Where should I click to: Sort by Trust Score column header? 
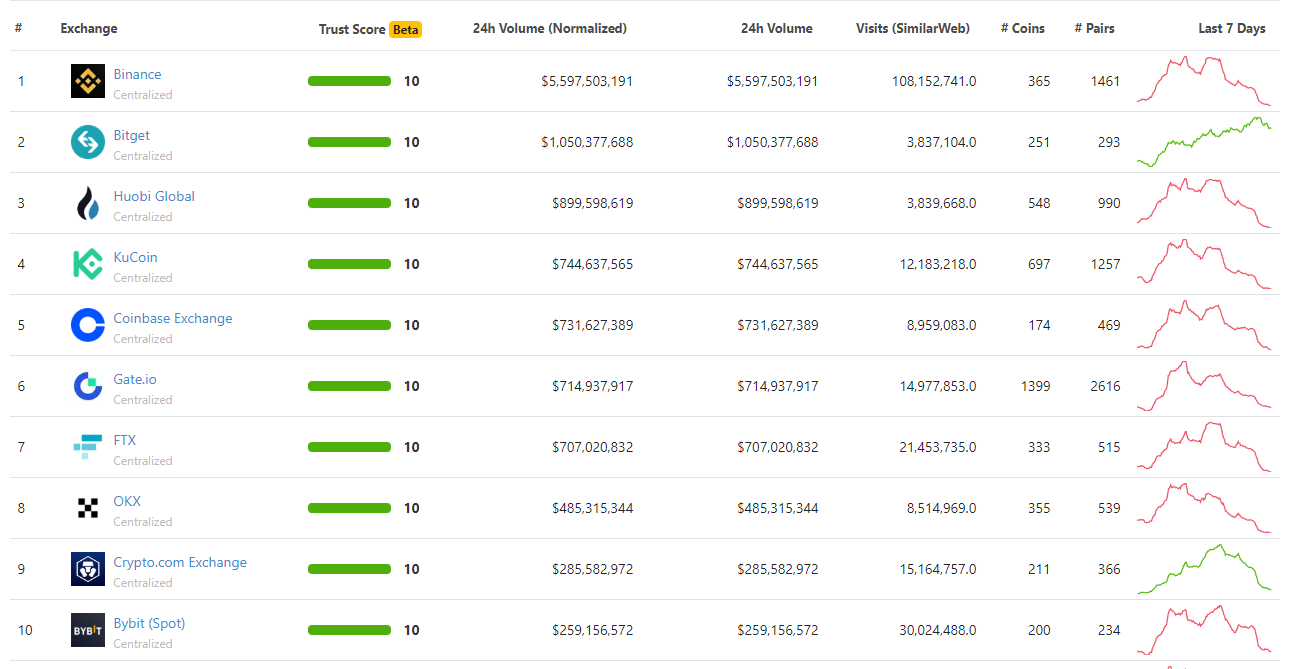351,29
